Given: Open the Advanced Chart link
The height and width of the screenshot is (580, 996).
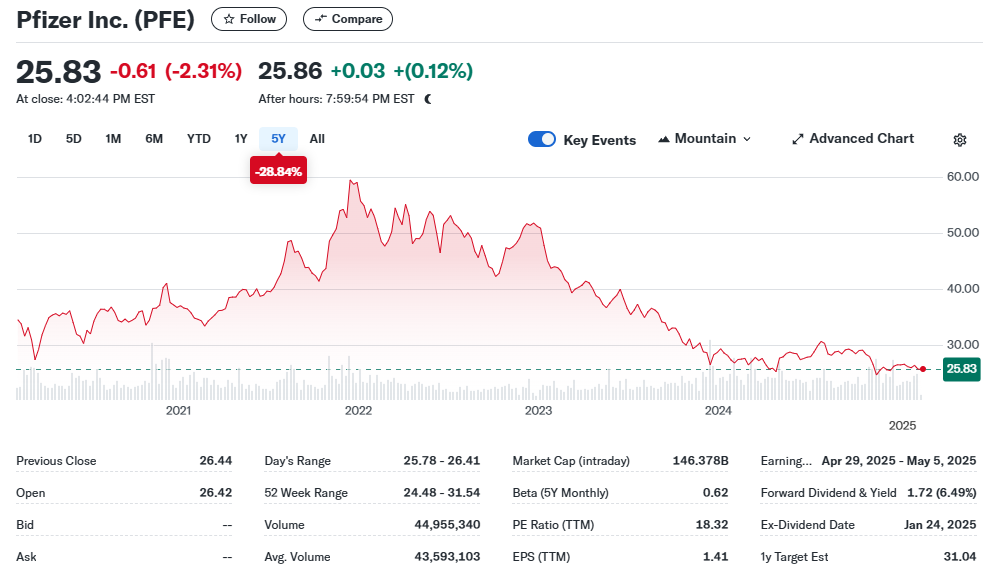Looking at the screenshot, I should [x=853, y=139].
